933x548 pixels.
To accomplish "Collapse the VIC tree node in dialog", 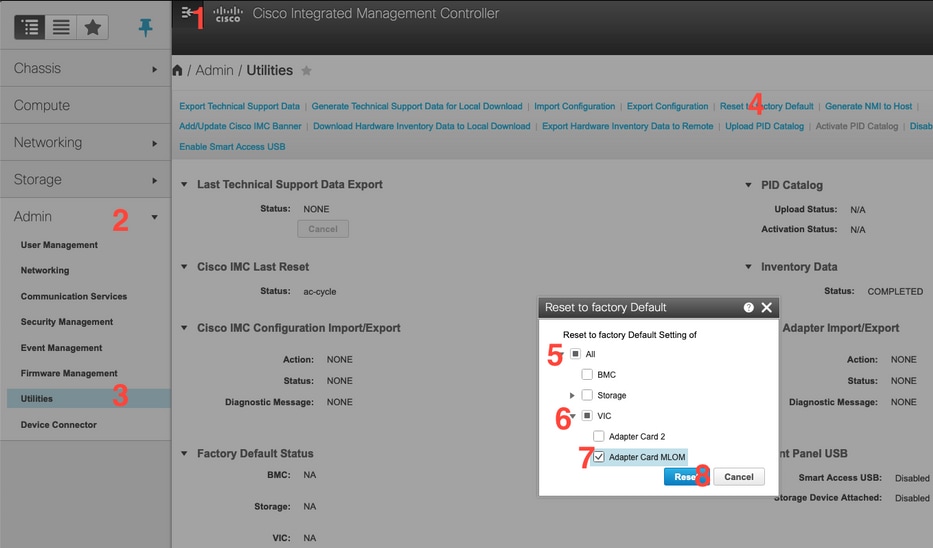I will coord(572,416).
